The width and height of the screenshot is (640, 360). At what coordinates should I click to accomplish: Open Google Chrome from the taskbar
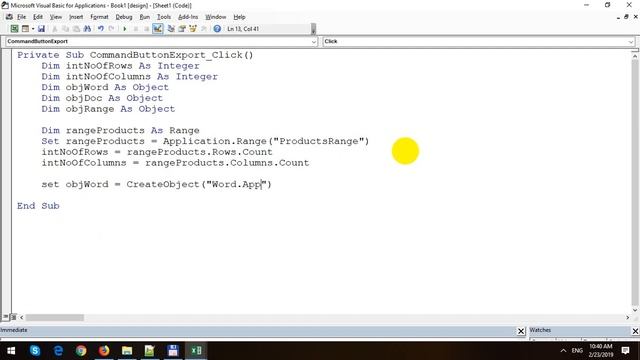tap(81, 351)
